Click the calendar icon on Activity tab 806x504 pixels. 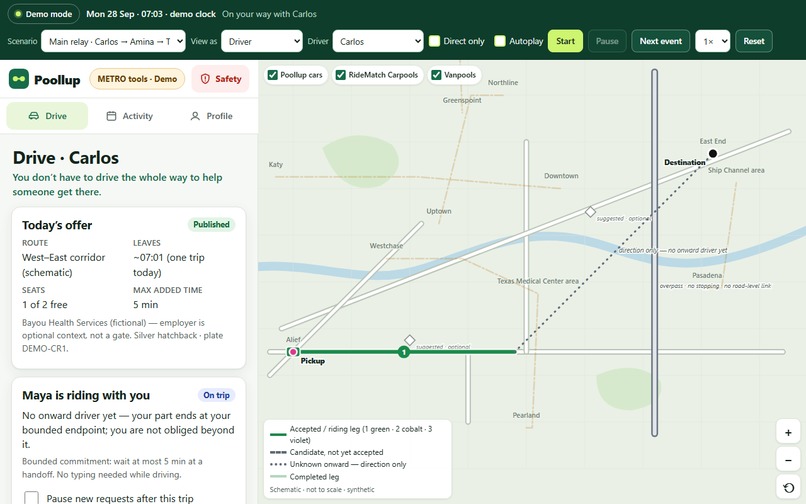point(111,116)
